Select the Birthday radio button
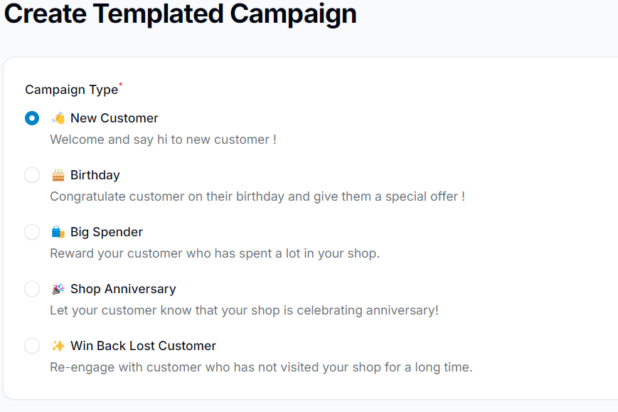Screen dimensions: 618x412 tap(32, 175)
